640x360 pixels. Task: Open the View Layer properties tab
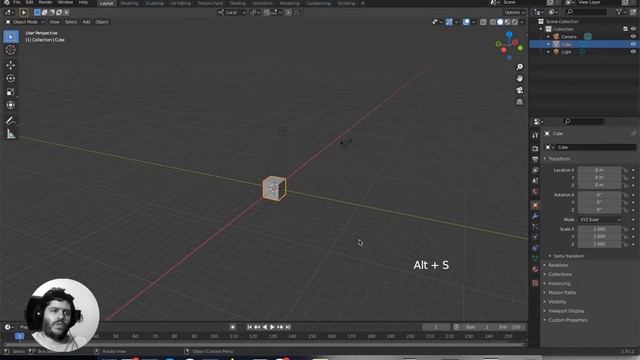pyautogui.click(x=535, y=170)
